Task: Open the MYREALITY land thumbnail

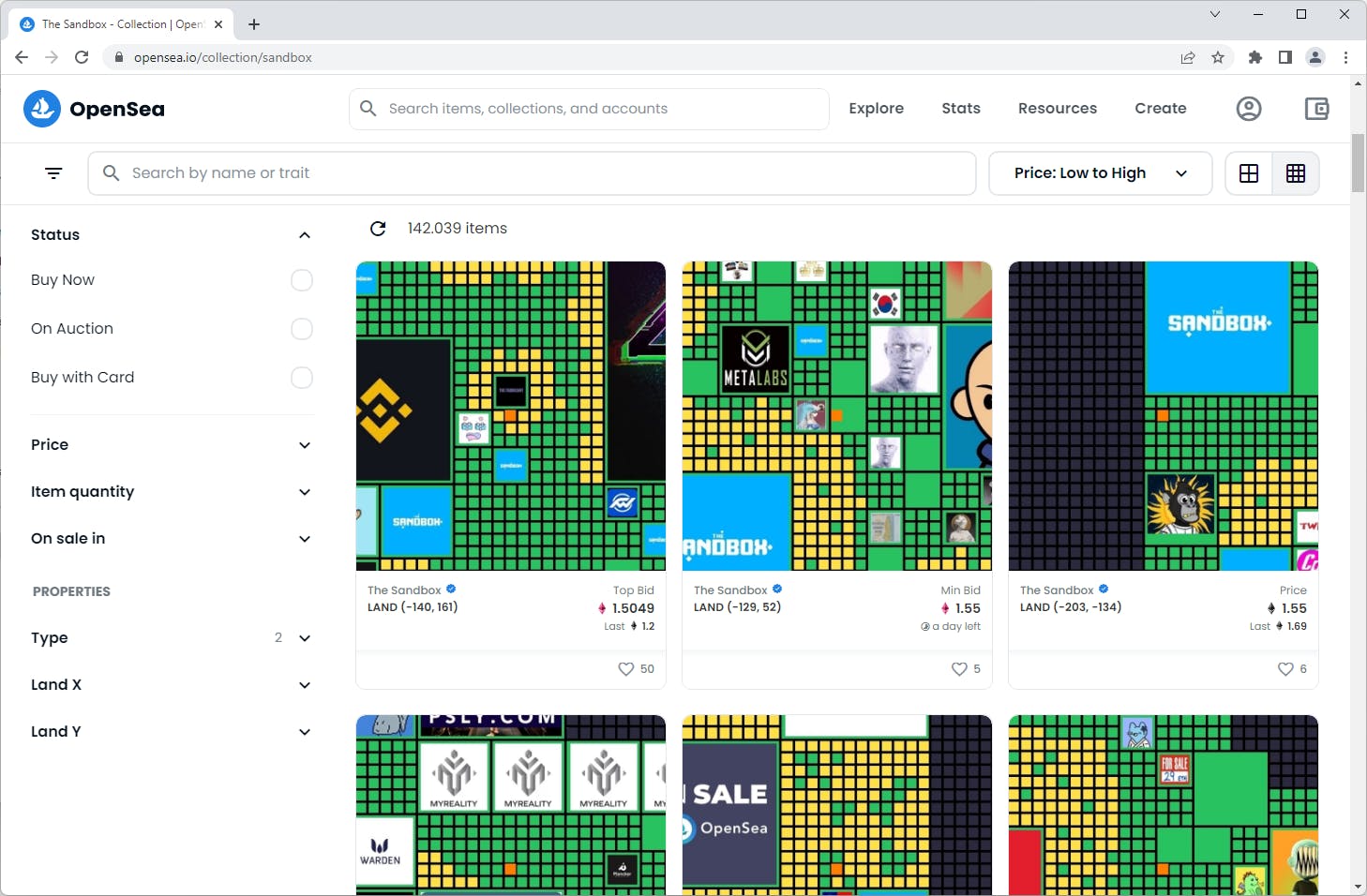Action: [x=511, y=805]
